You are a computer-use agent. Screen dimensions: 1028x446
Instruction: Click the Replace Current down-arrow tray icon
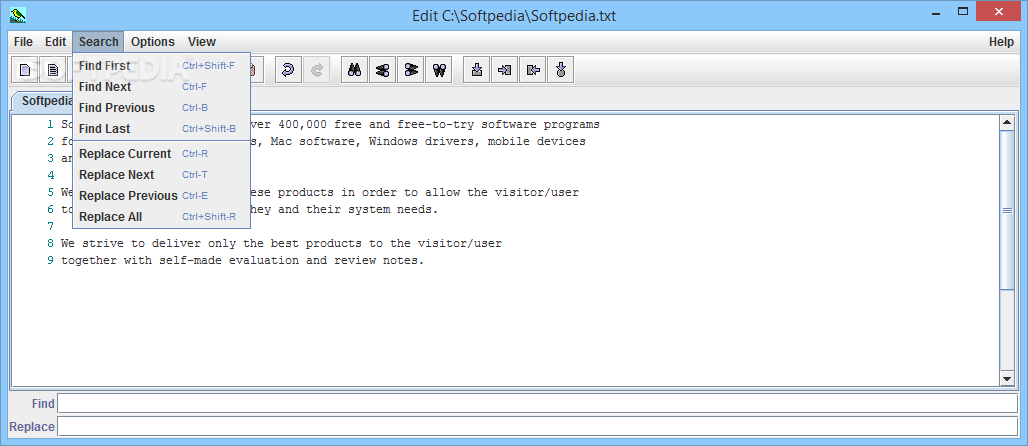tap(477, 70)
